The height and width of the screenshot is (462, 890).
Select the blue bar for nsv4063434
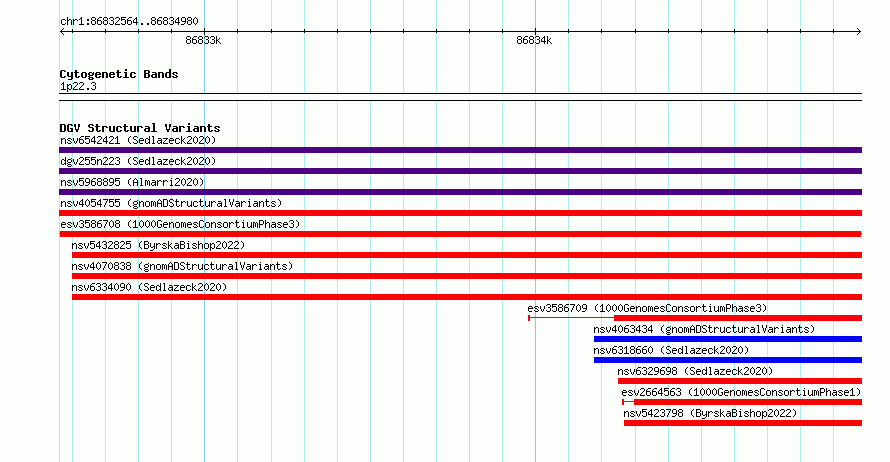coord(728,339)
